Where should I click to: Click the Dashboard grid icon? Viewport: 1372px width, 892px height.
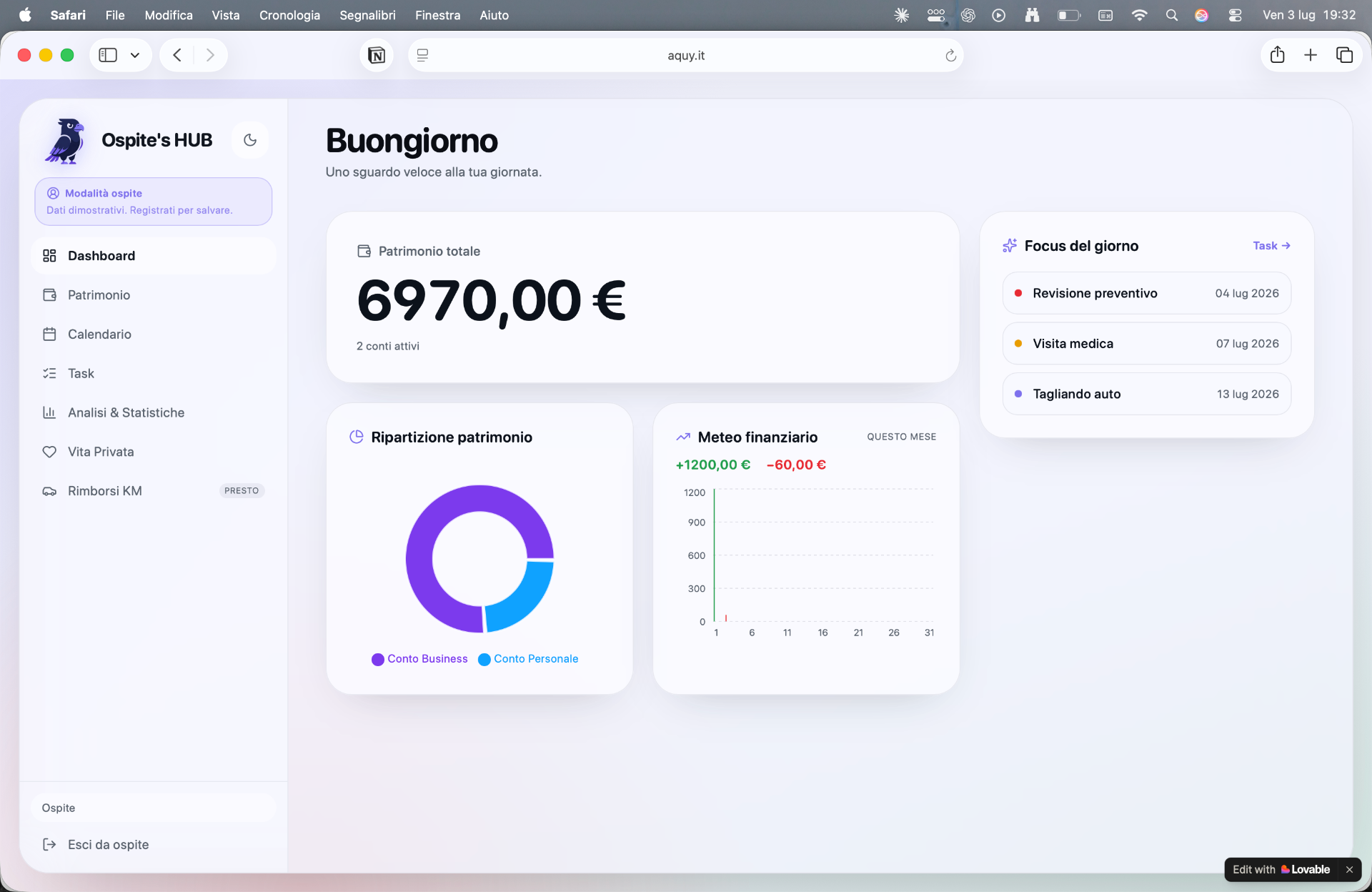click(x=49, y=256)
